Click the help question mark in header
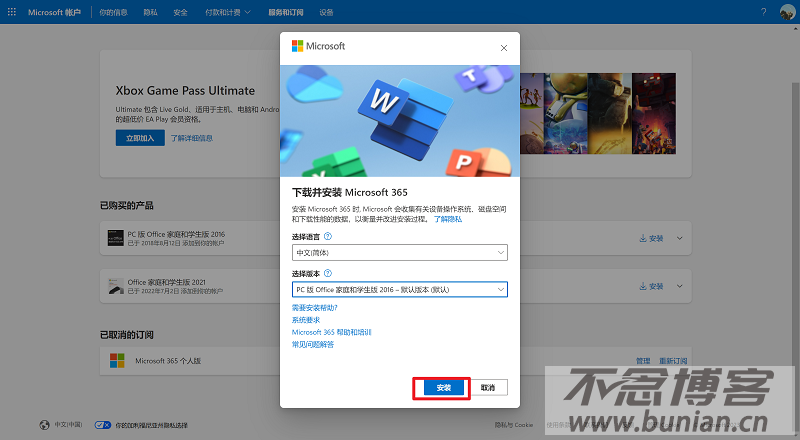This screenshot has width=800, height=440. pos(763,12)
